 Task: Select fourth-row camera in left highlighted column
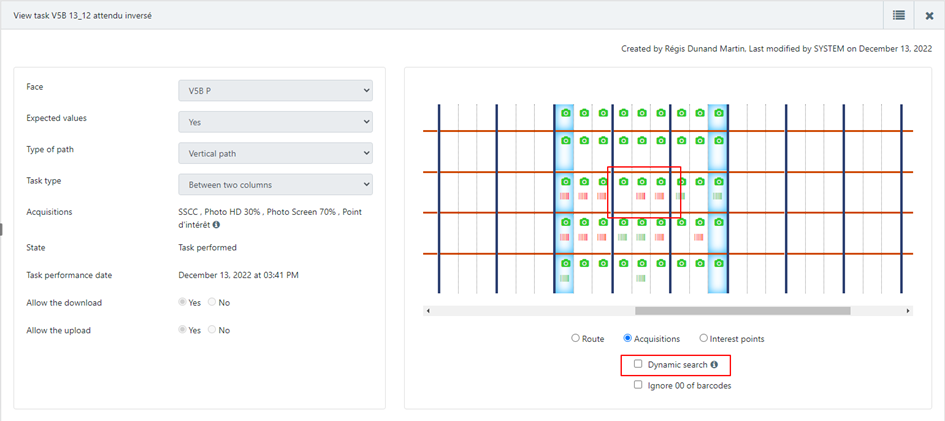click(x=565, y=222)
